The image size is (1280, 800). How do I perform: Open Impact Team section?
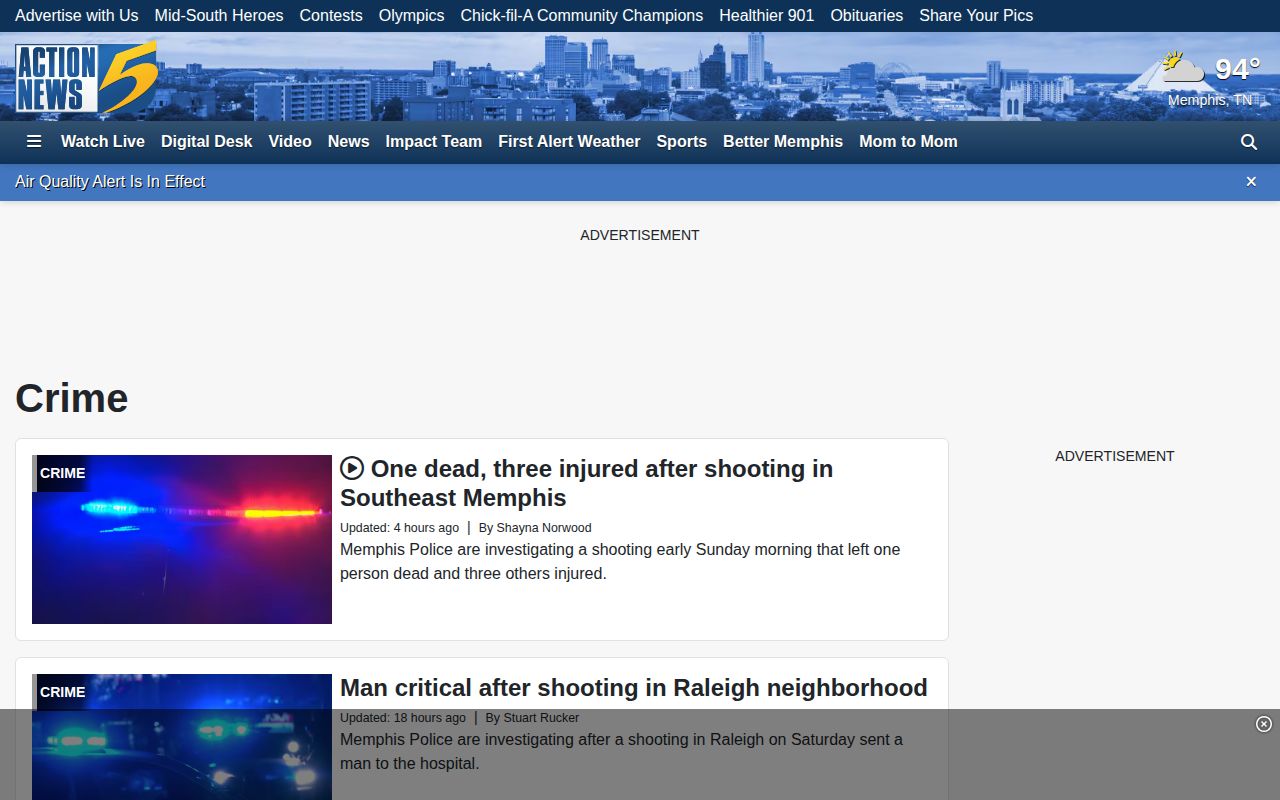point(434,142)
